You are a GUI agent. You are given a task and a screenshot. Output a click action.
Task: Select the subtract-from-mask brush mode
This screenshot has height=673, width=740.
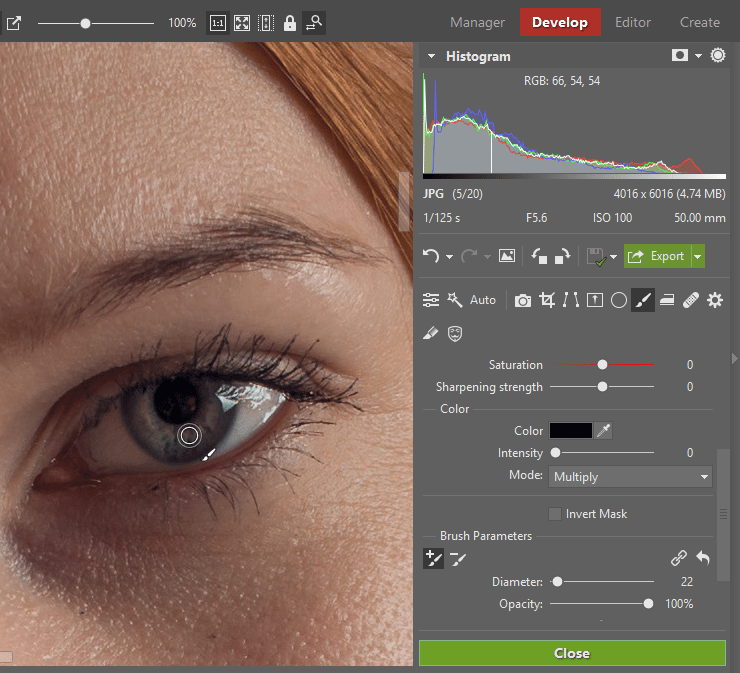pos(457,559)
